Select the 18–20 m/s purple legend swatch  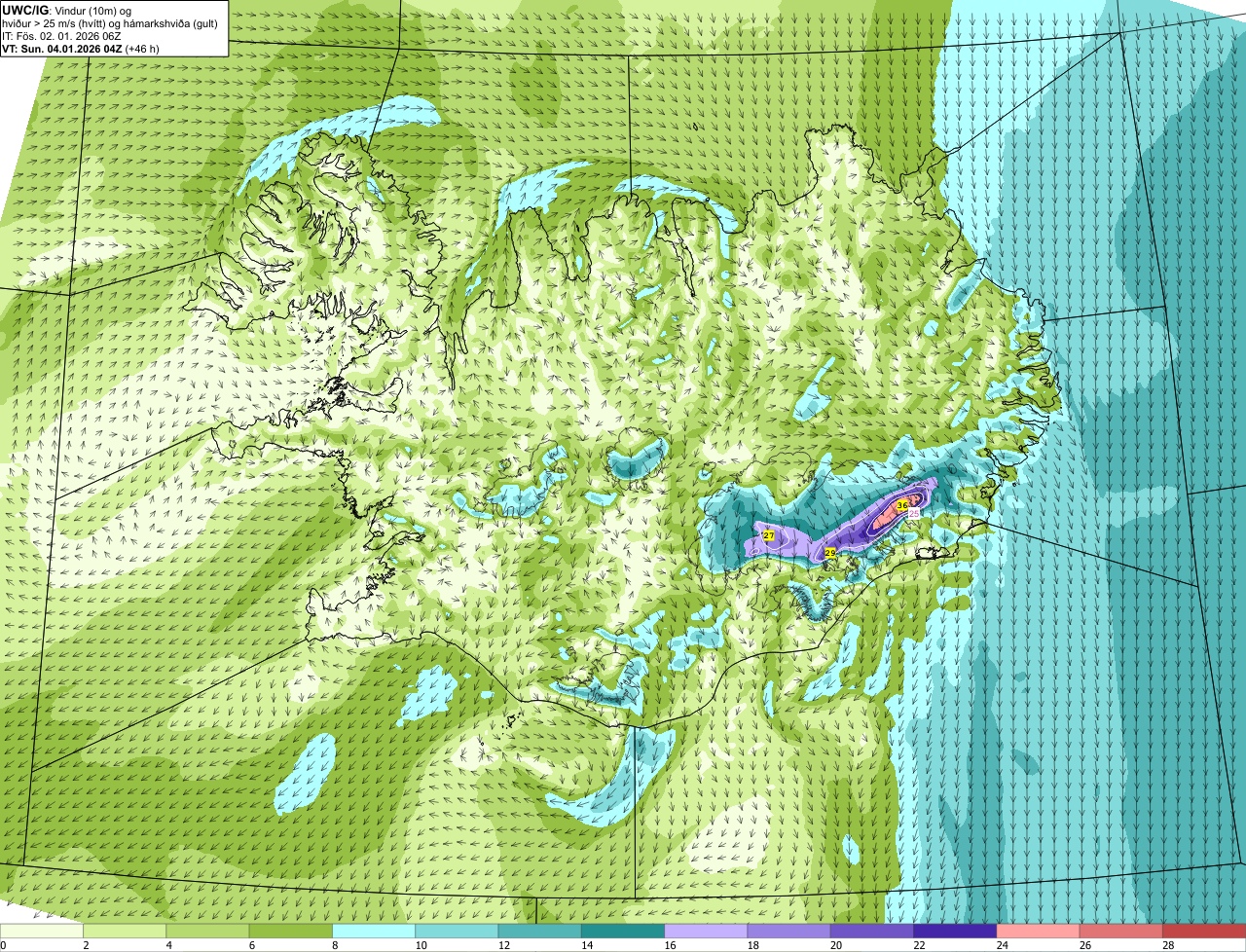[789, 931]
